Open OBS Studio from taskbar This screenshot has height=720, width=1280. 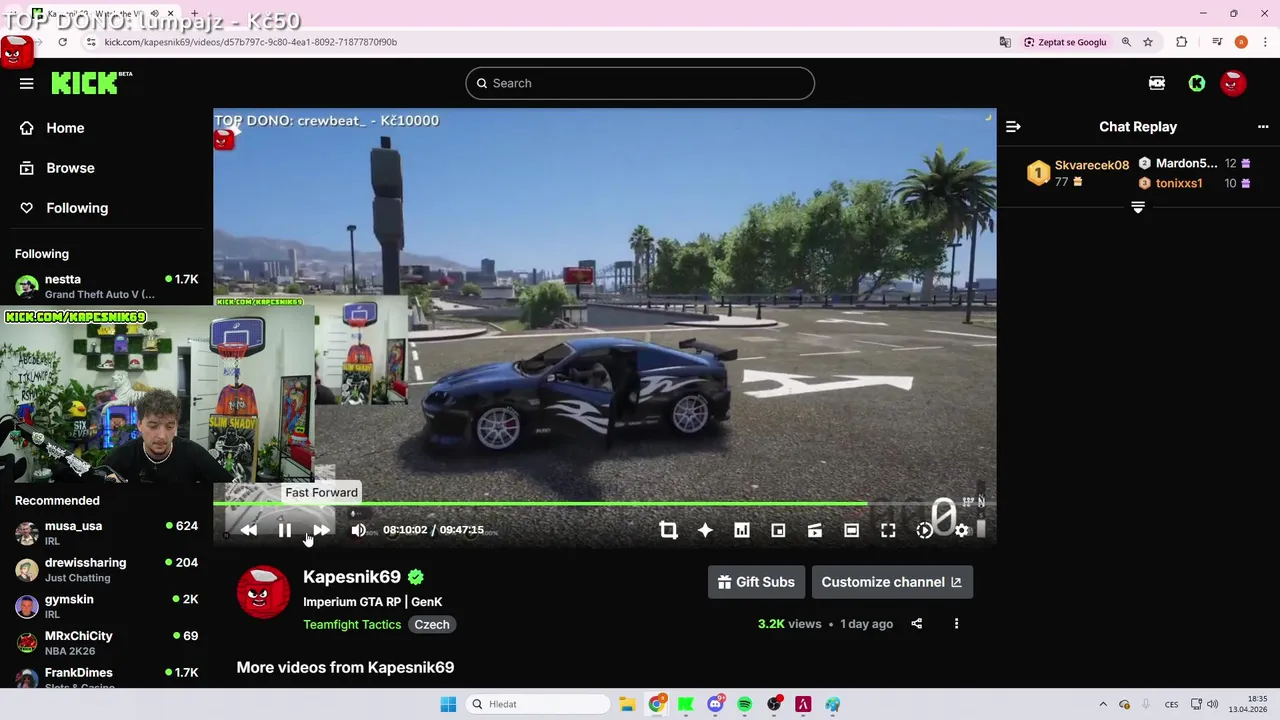pyautogui.click(x=774, y=704)
